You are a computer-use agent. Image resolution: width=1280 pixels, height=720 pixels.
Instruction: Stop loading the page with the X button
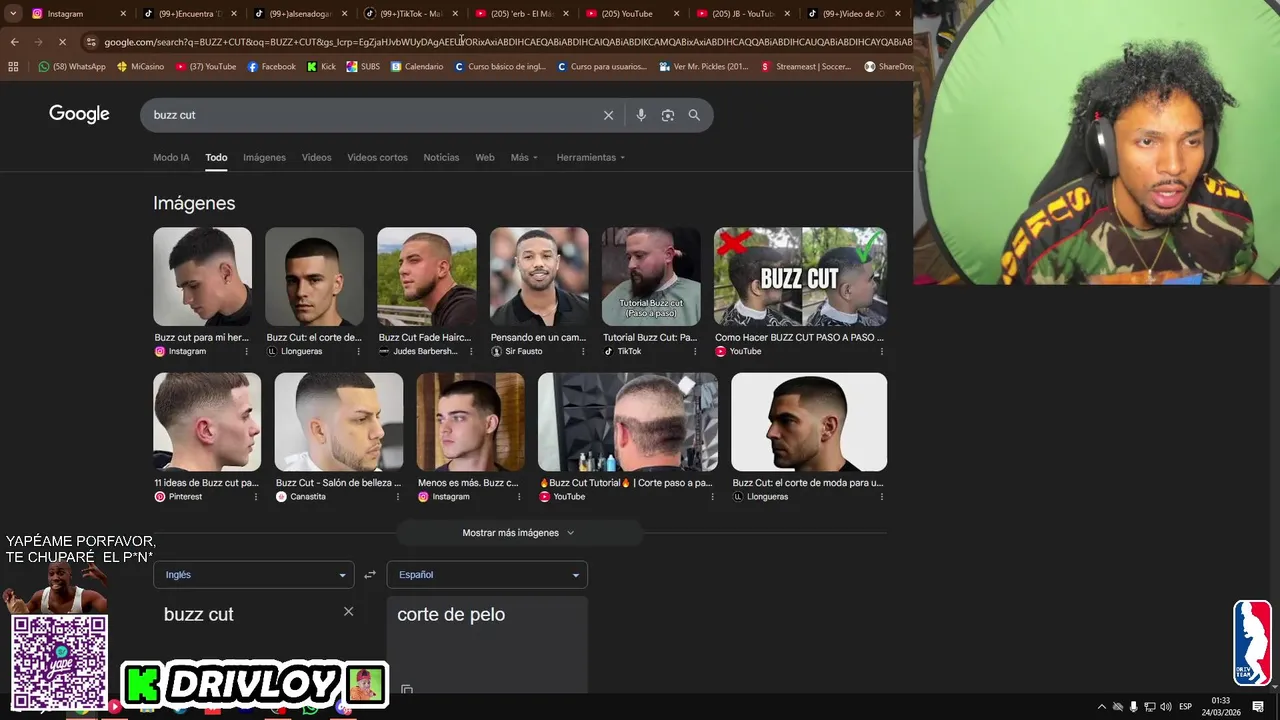(x=62, y=42)
